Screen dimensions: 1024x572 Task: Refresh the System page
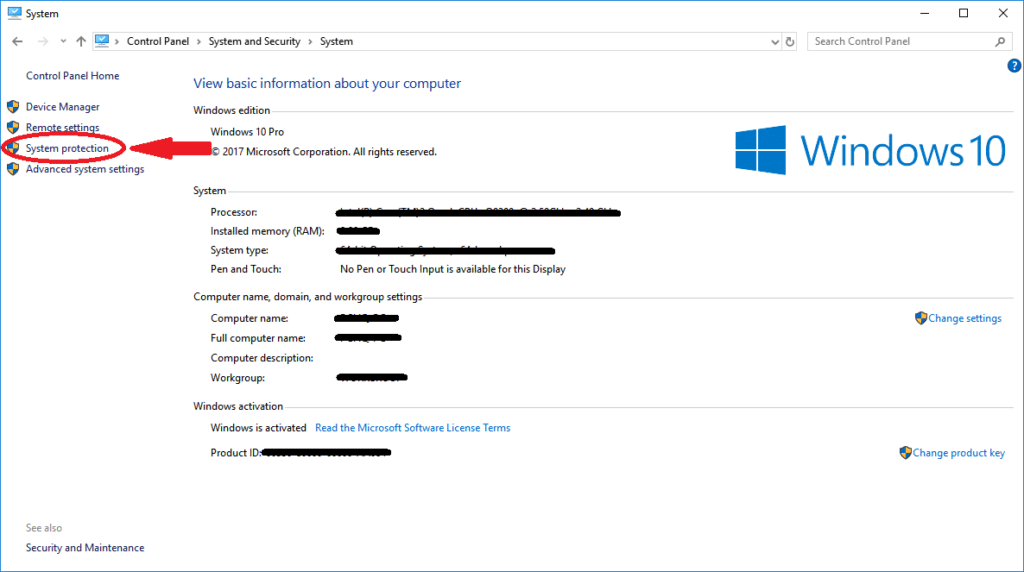point(790,42)
